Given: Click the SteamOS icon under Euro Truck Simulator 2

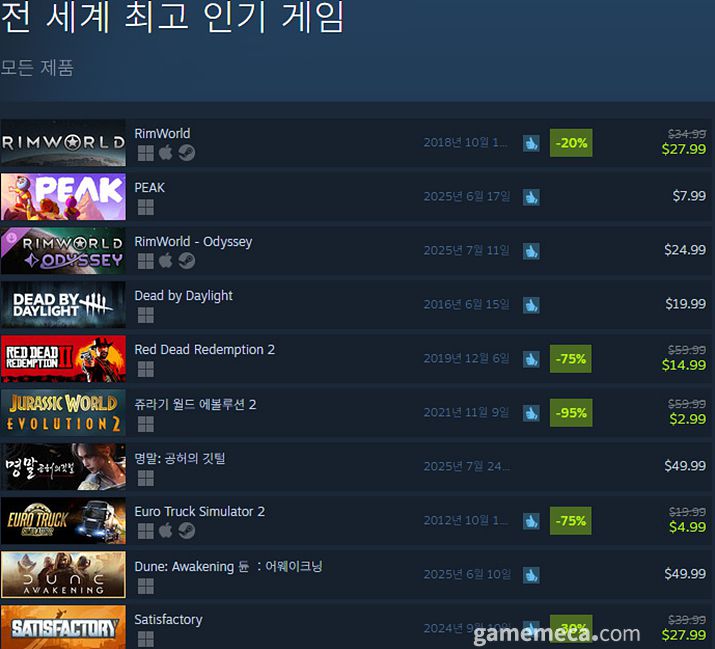Looking at the screenshot, I should point(187,530).
